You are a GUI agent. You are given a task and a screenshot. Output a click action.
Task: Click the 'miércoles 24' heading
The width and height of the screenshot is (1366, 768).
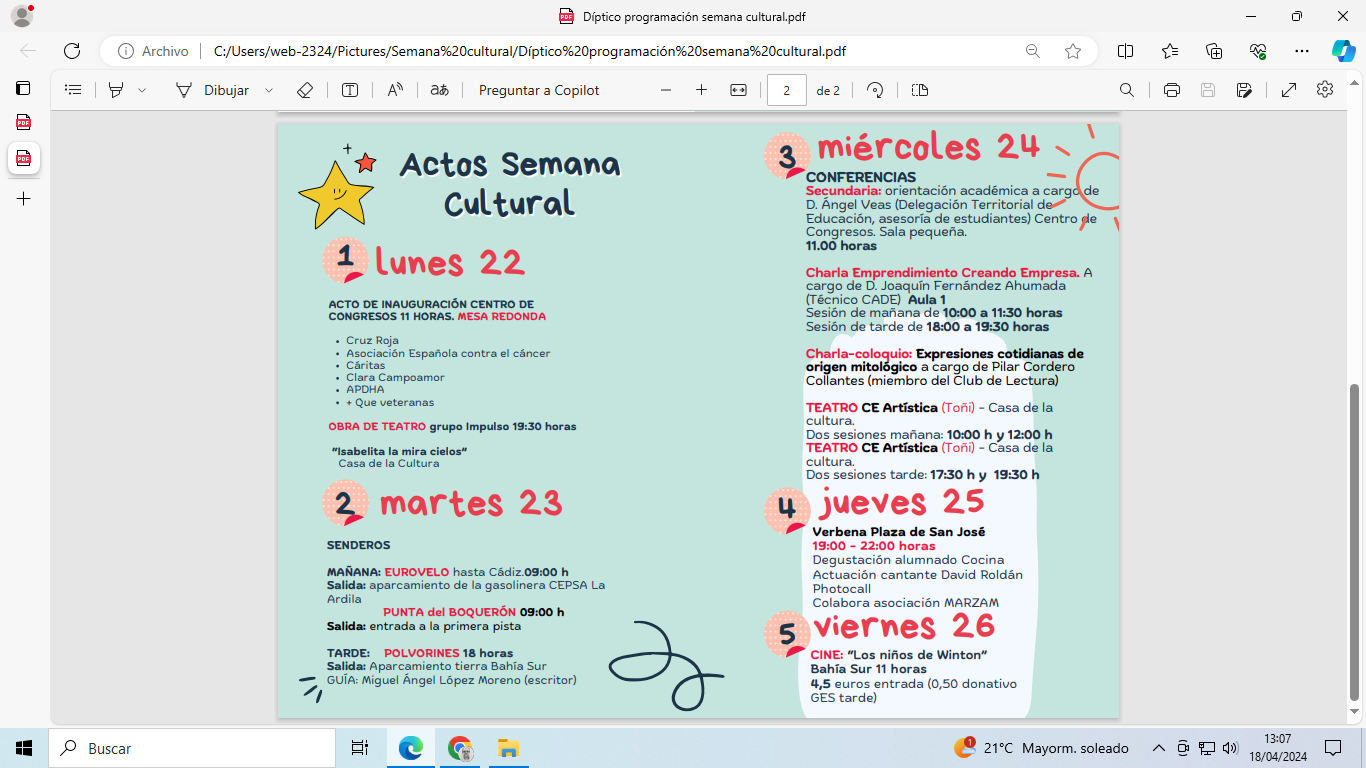tap(929, 147)
